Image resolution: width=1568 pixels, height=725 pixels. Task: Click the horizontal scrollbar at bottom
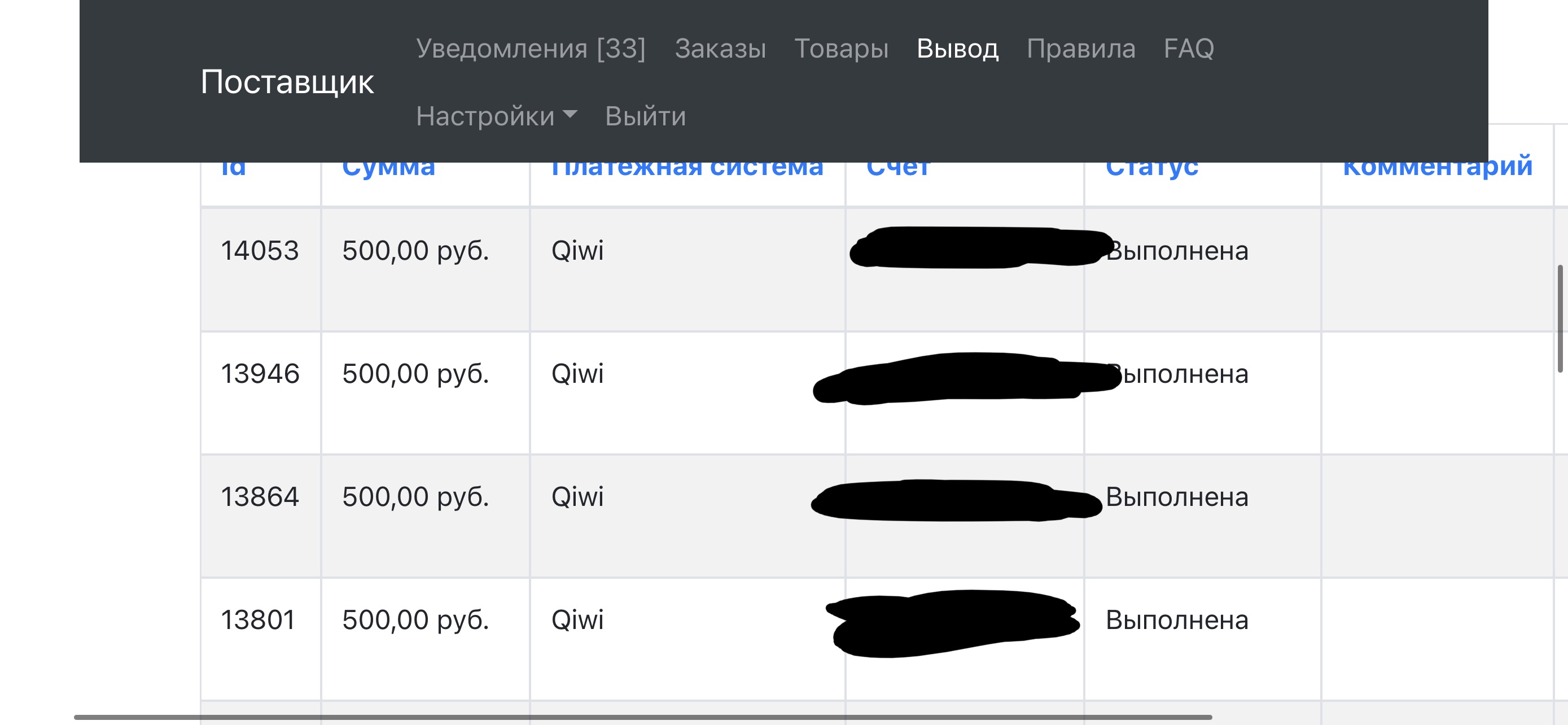[642, 717]
